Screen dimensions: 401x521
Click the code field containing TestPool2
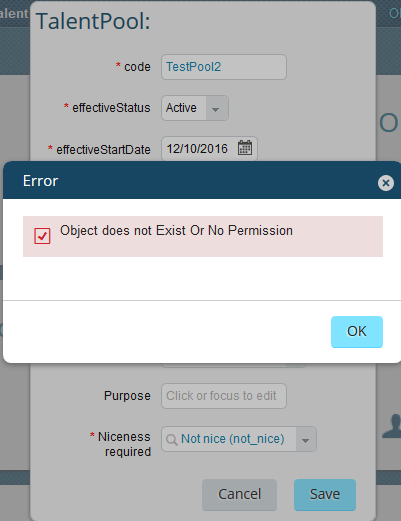pos(224,67)
